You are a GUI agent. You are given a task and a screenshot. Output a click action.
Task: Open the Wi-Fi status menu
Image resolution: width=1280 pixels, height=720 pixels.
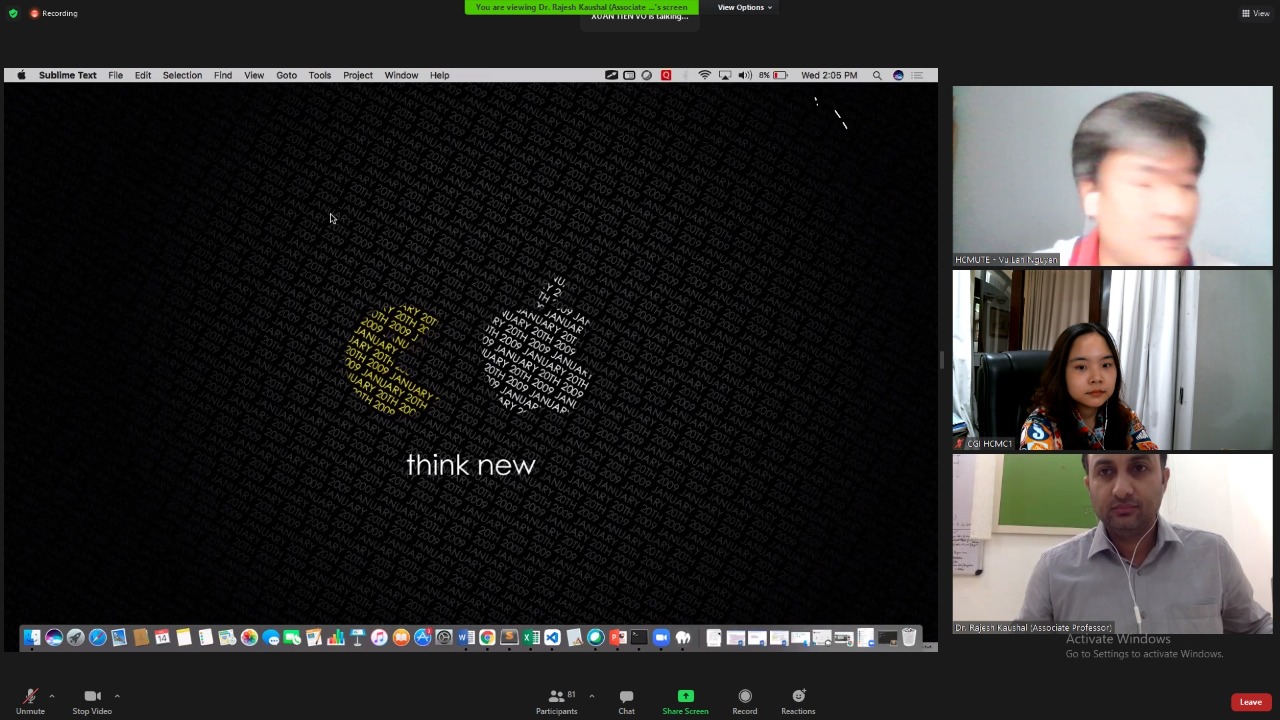point(705,75)
